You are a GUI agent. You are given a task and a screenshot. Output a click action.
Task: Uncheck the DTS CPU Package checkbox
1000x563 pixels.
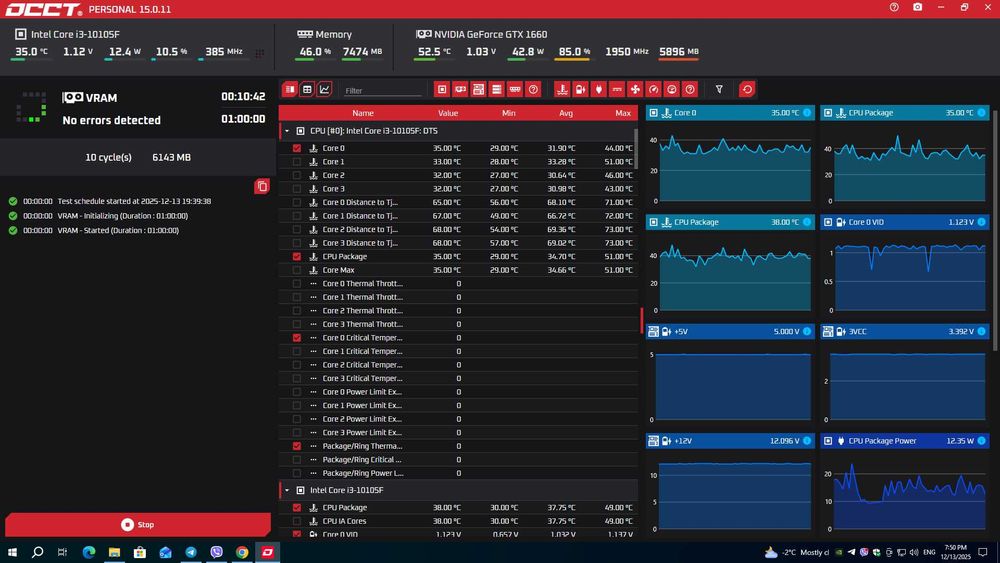pyautogui.click(x=297, y=256)
